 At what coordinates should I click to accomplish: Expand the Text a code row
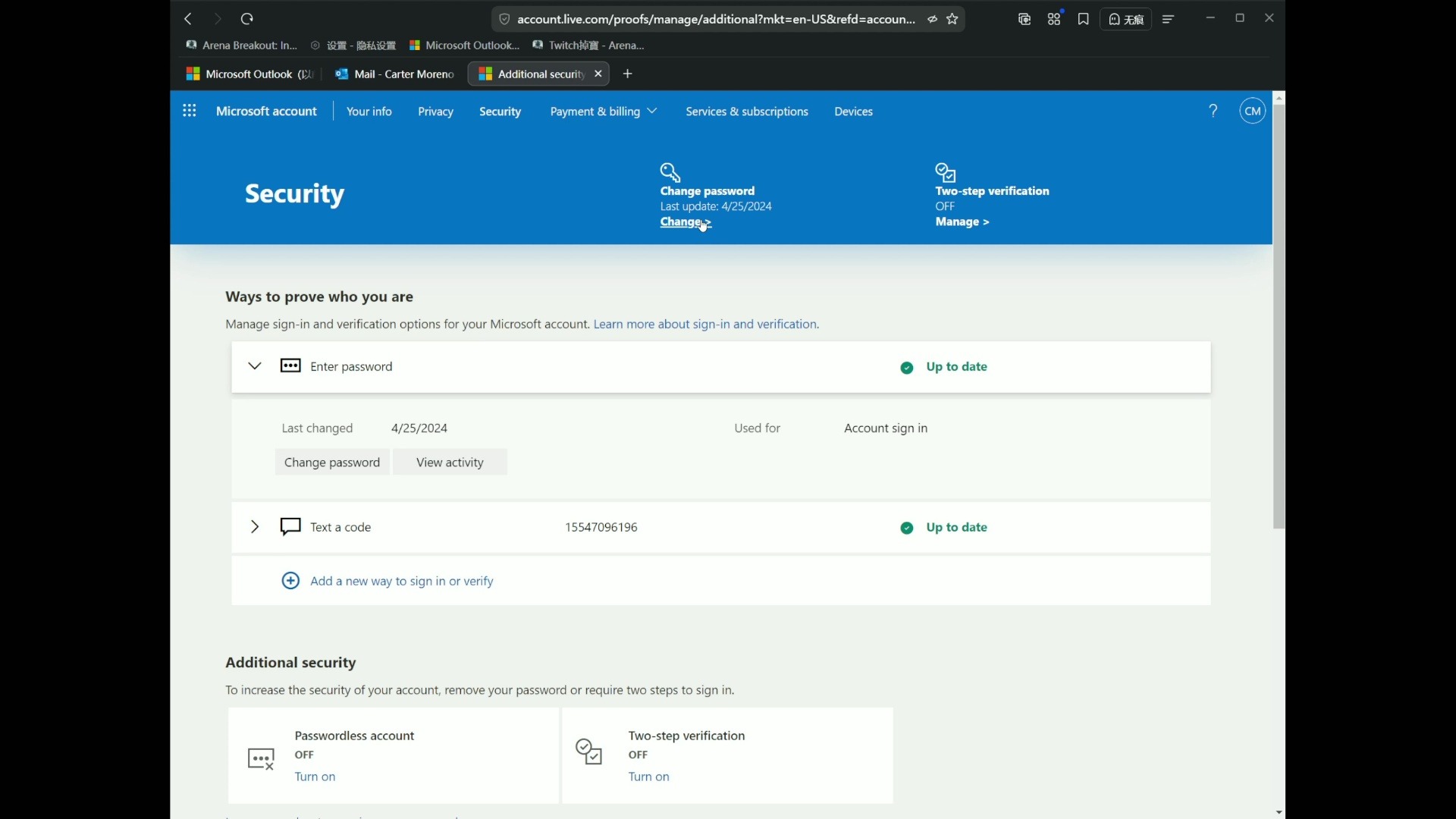coord(255,527)
